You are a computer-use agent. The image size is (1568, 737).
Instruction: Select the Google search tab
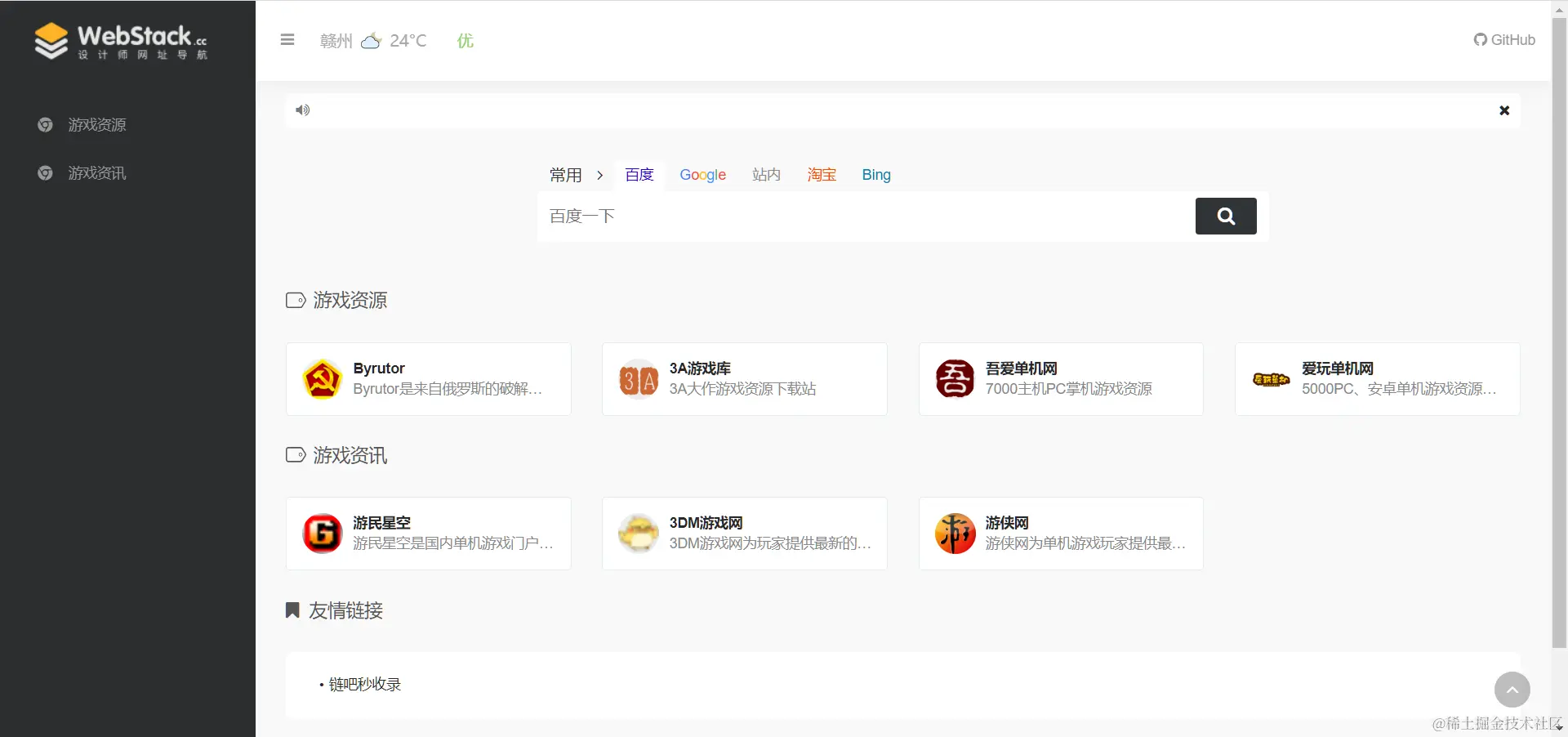pos(702,175)
